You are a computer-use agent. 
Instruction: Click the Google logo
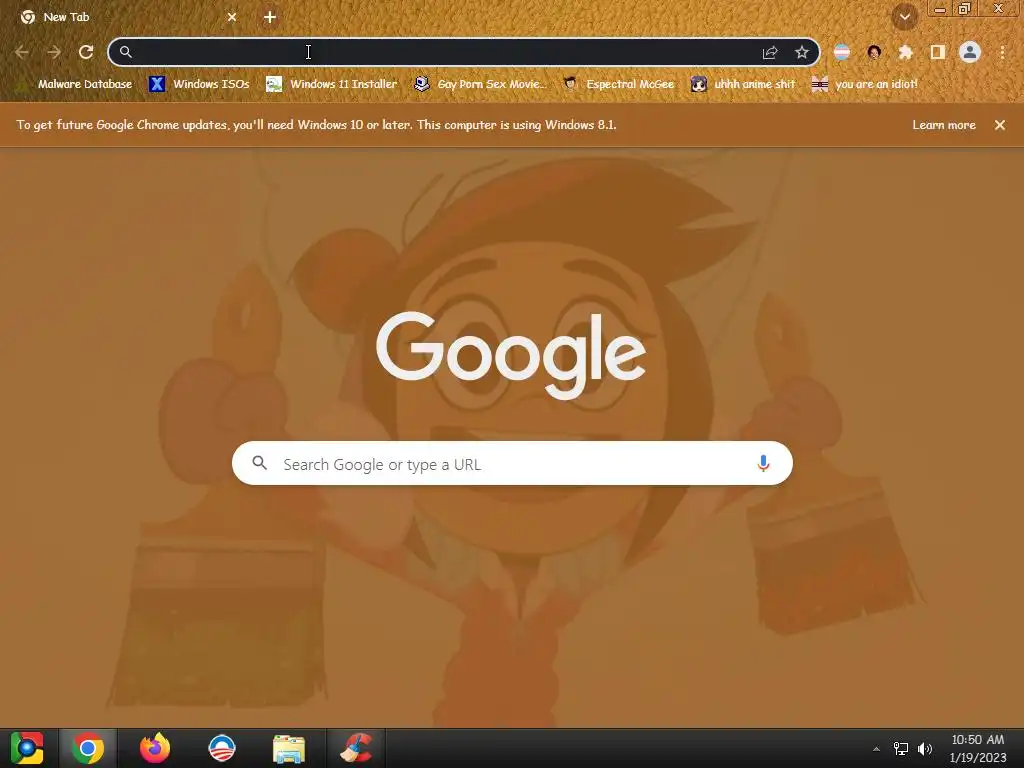(511, 355)
